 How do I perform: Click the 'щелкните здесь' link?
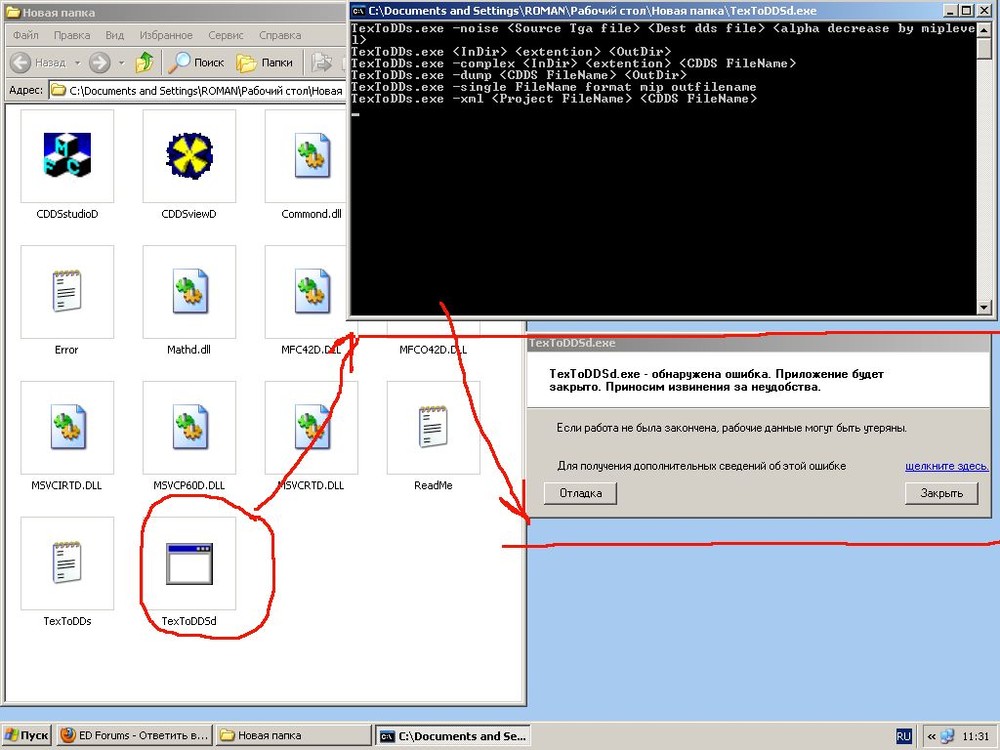coord(946,466)
